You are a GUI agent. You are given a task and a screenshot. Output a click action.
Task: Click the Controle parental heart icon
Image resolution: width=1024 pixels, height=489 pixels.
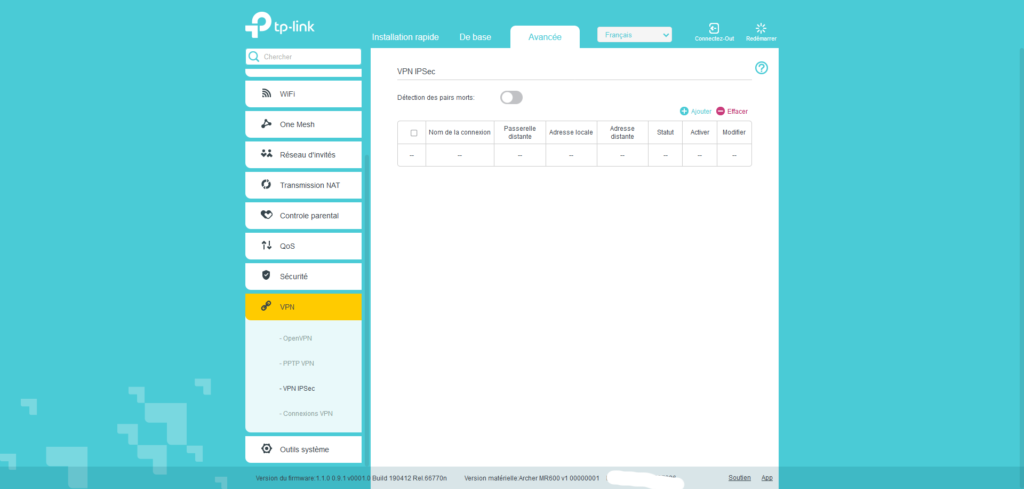point(266,215)
